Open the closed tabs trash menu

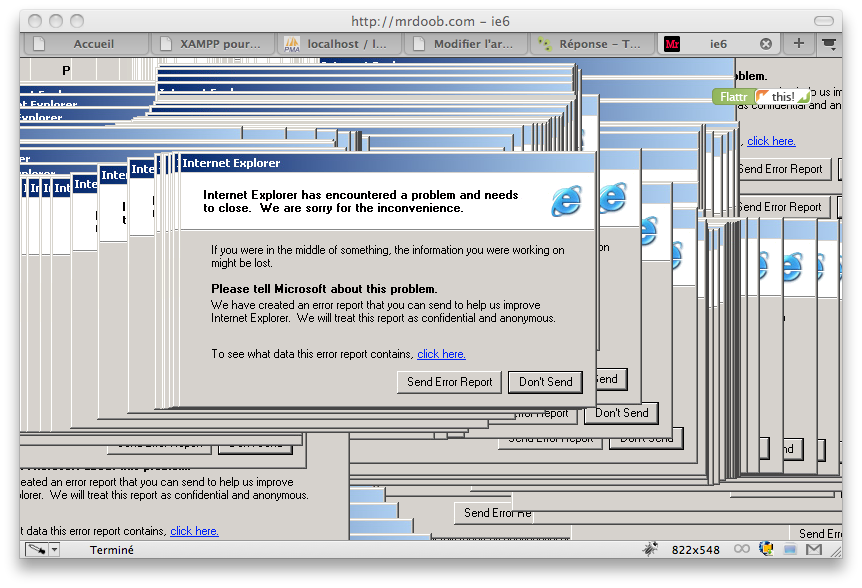[x=828, y=44]
